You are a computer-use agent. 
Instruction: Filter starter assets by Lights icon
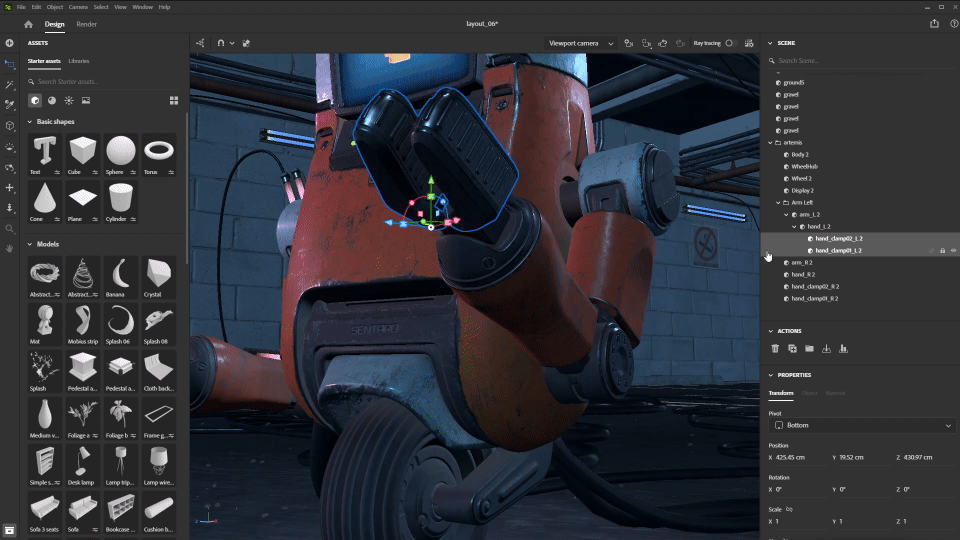pyautogui.click(x=69, y=100)
